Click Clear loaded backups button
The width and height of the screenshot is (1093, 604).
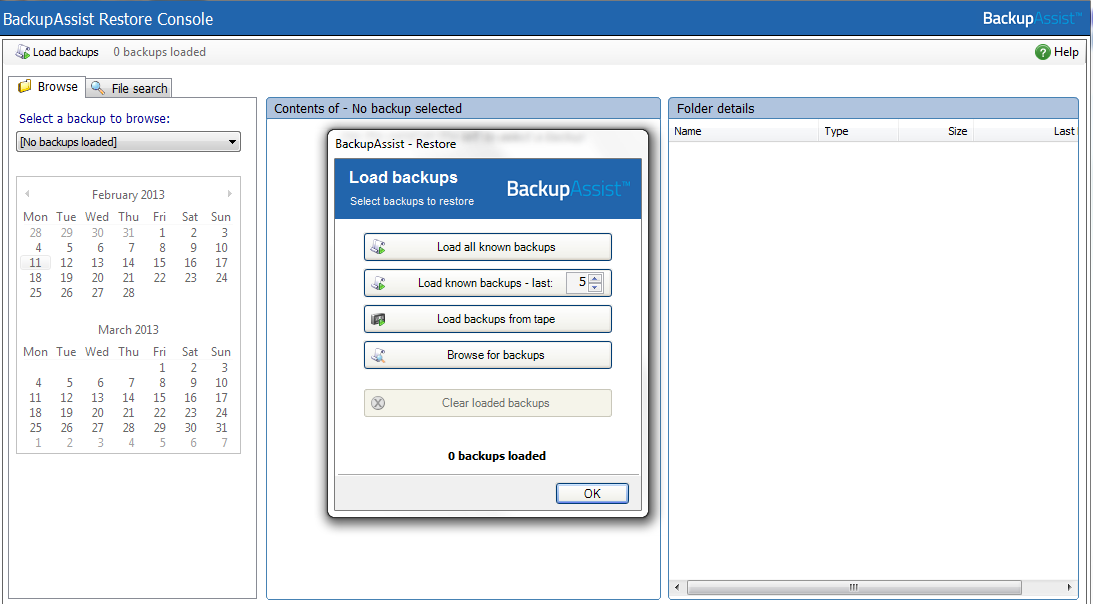(x=488, y=403)
